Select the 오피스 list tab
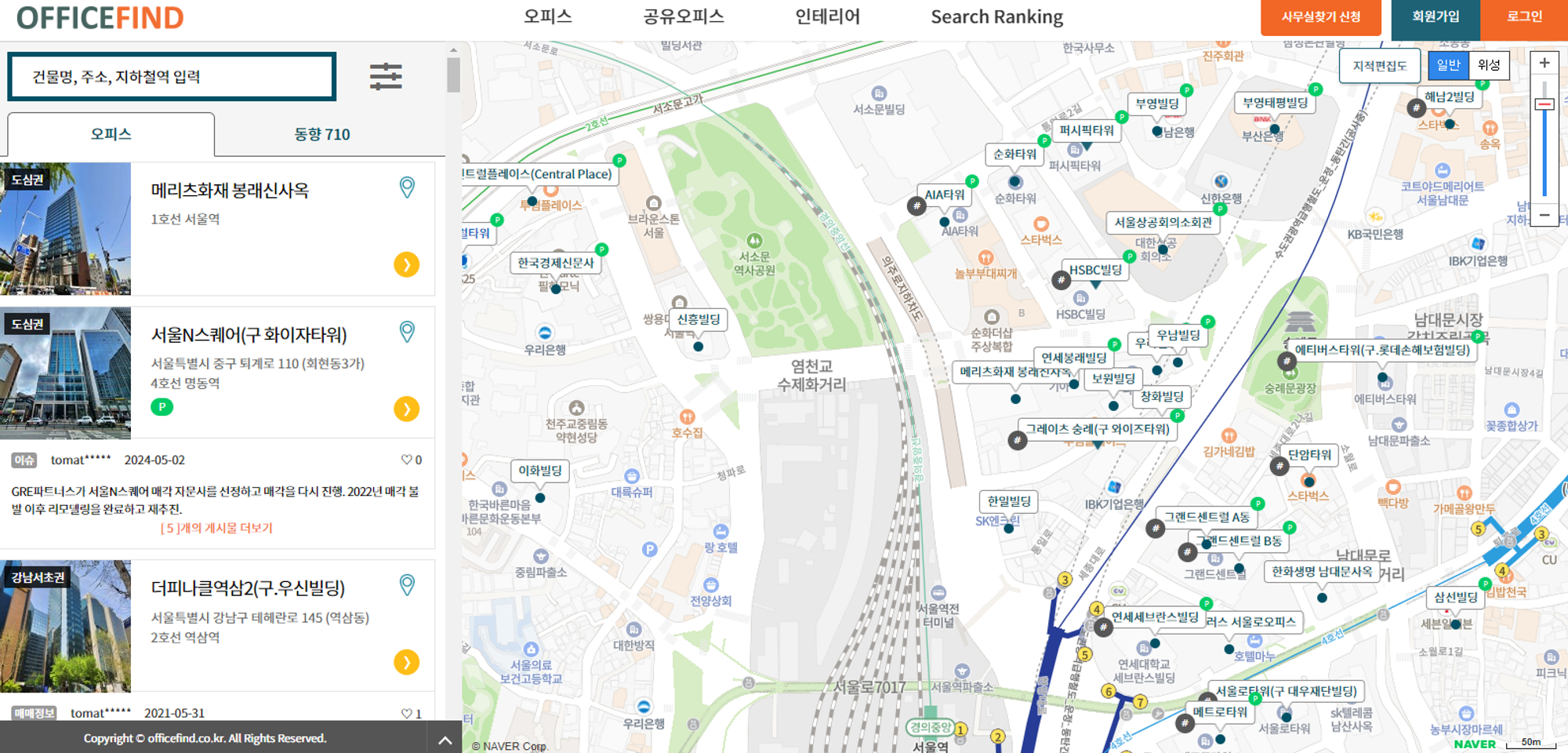 tap(111, 134)
